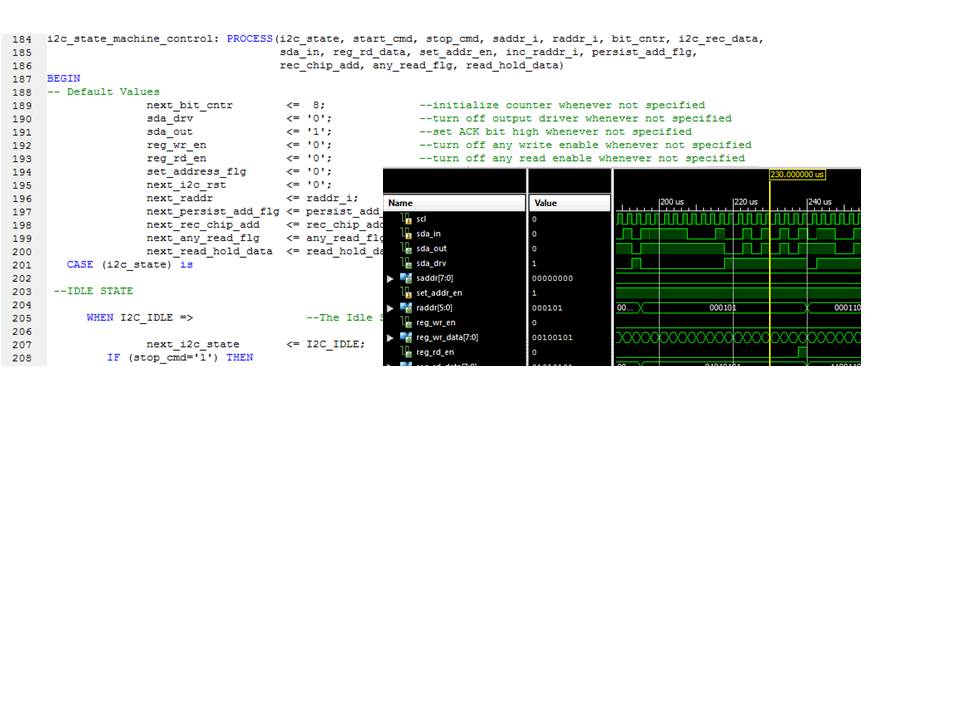
Task: Click the scl signal icon
Action: click(406, 219)
